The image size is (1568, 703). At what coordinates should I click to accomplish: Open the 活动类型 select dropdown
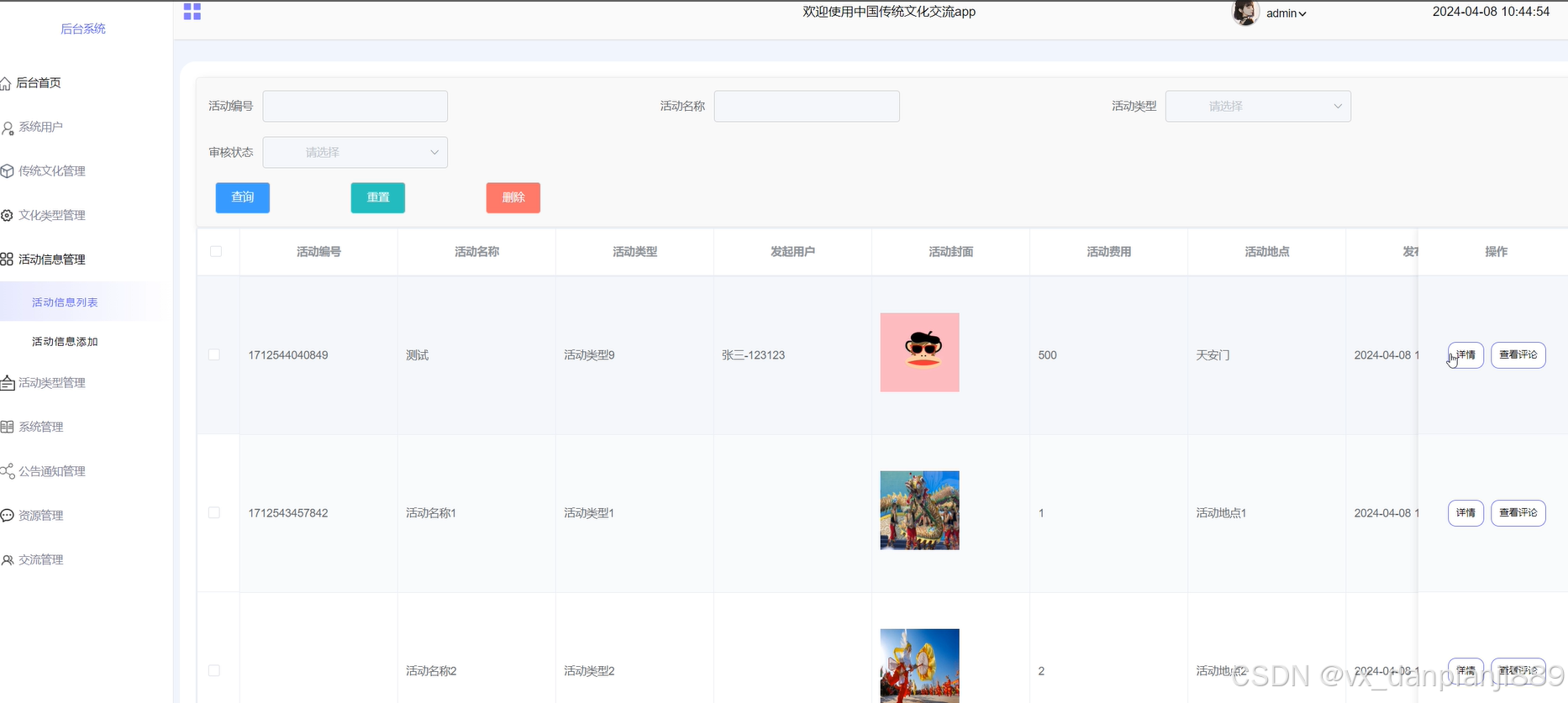(x=1258, y=106)
